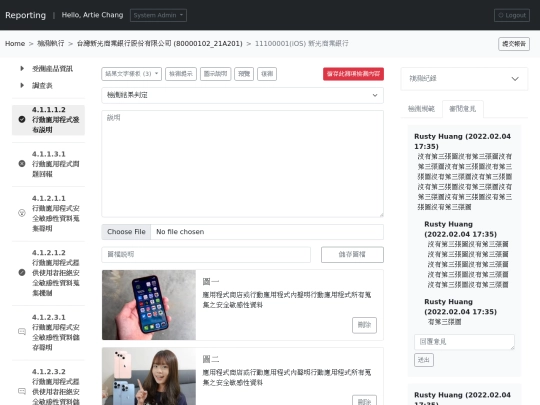Click the checkmark icon beside item 4.1.1.1.2
The height and width of the screenshot is (405, 540).
tap(22, 120)
